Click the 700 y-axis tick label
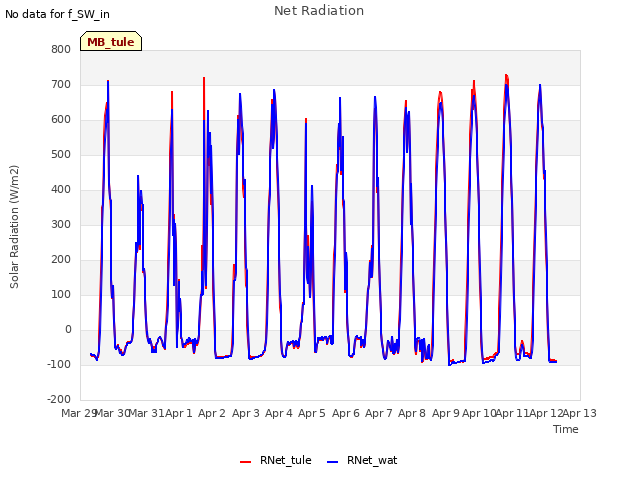640x480 pixels. pos(61,84)
